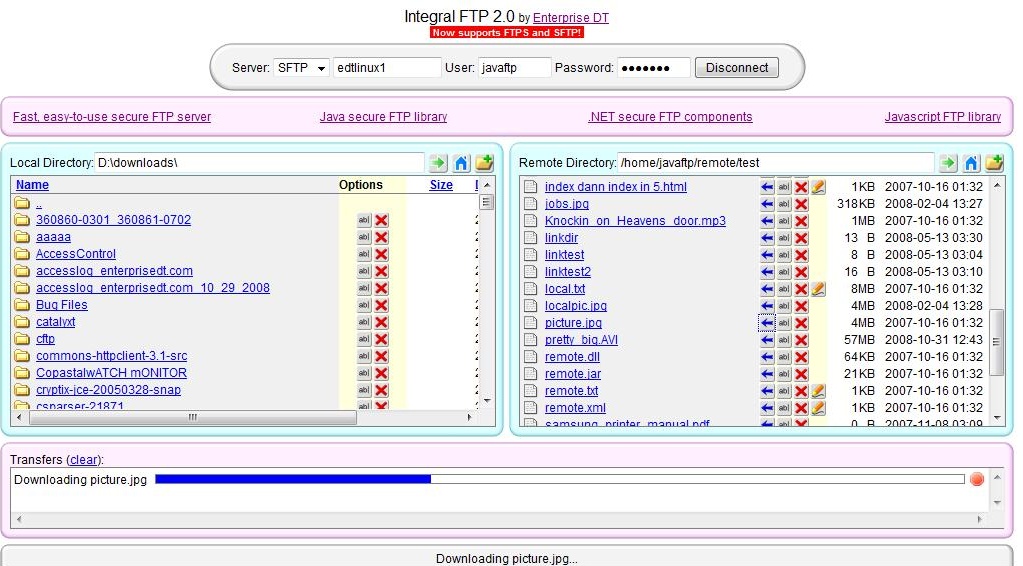Edit index dann index in 5.html

click(818, 187)
